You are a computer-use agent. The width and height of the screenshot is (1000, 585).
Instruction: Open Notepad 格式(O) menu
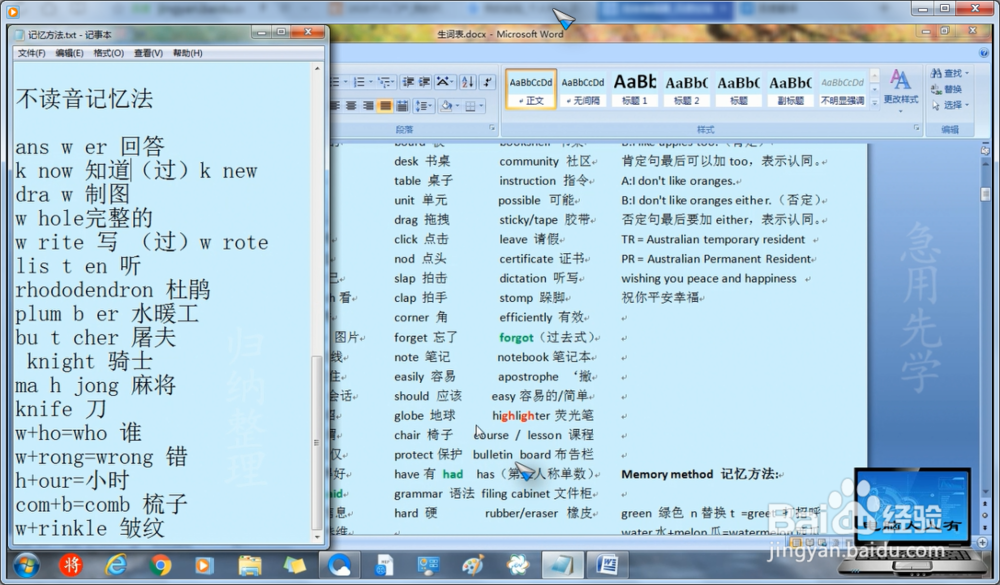[108, 53]
